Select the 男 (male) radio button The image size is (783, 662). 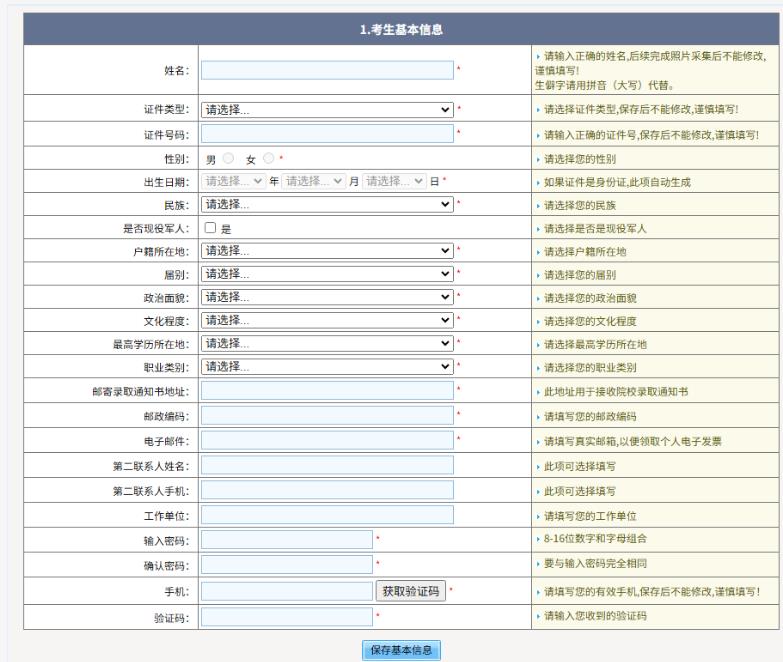tap(228, 158)
